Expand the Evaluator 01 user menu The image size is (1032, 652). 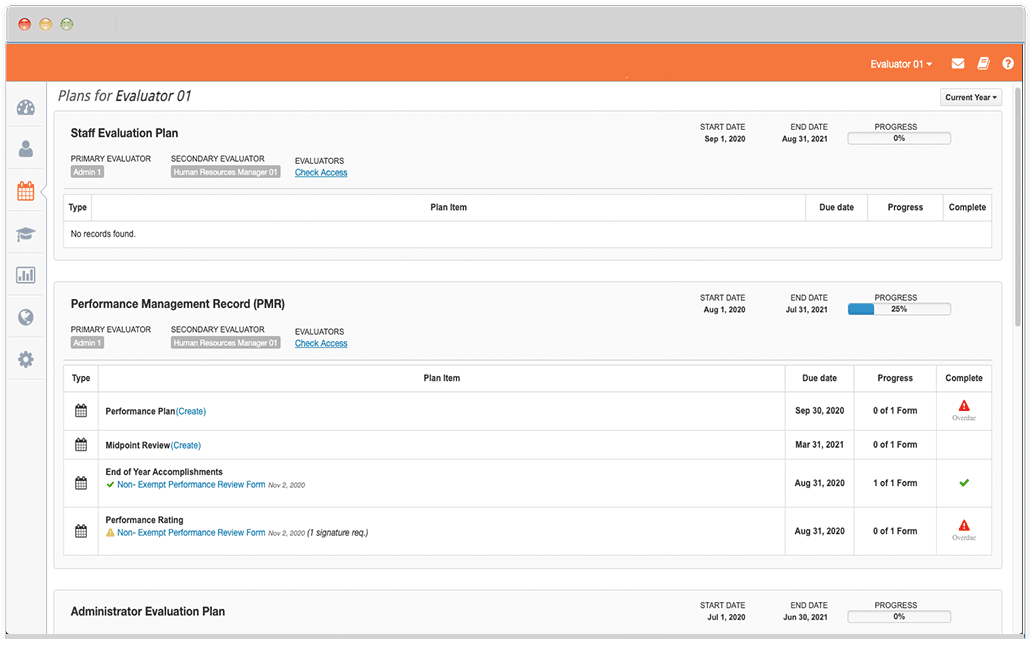[900, 64]
